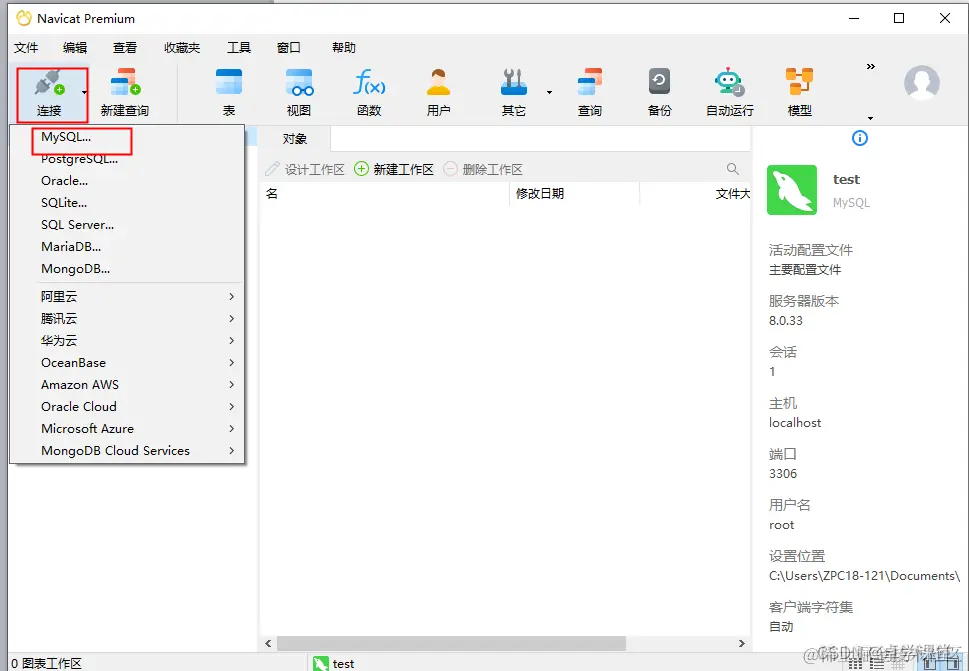The height and width of the screenshot is (671, 969).
Task: Click the 其它 (Others) tools icon
Action: [514, 83]
